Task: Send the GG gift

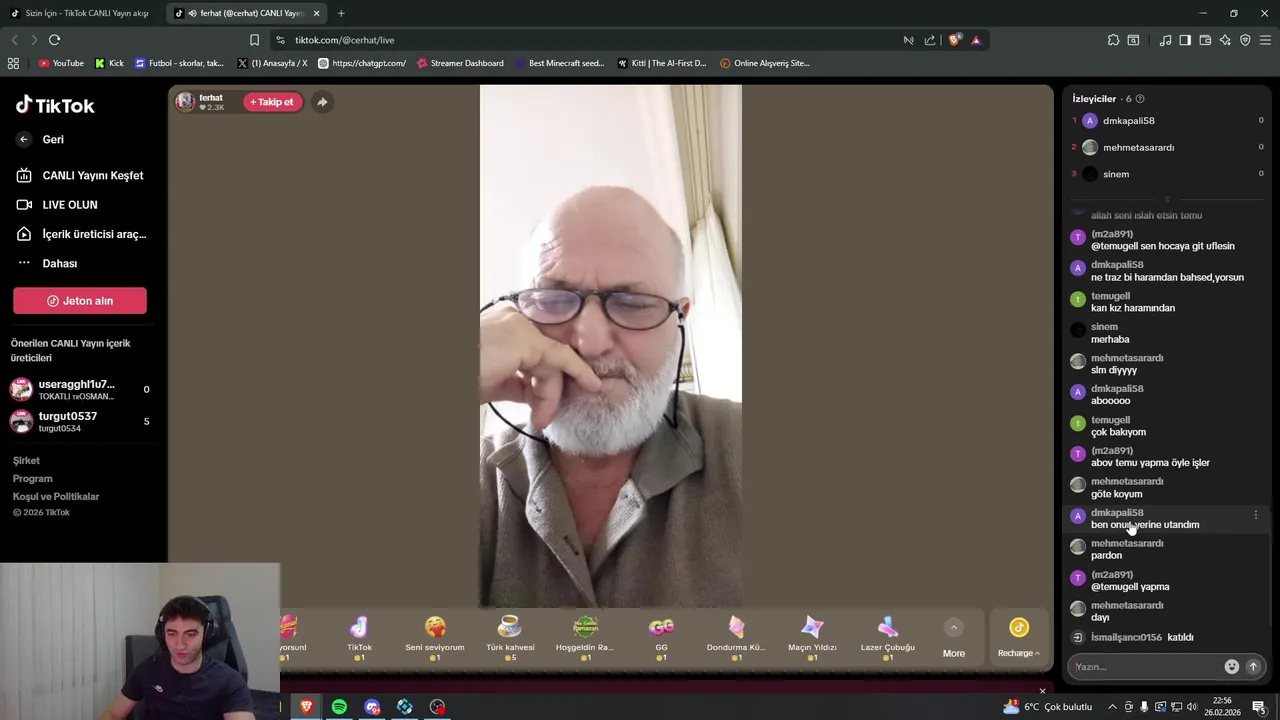Action: pos(661,638)
